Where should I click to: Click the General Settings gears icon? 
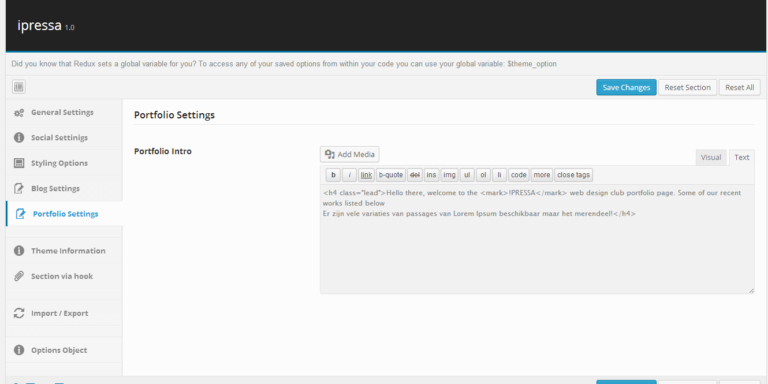point(19,113)
